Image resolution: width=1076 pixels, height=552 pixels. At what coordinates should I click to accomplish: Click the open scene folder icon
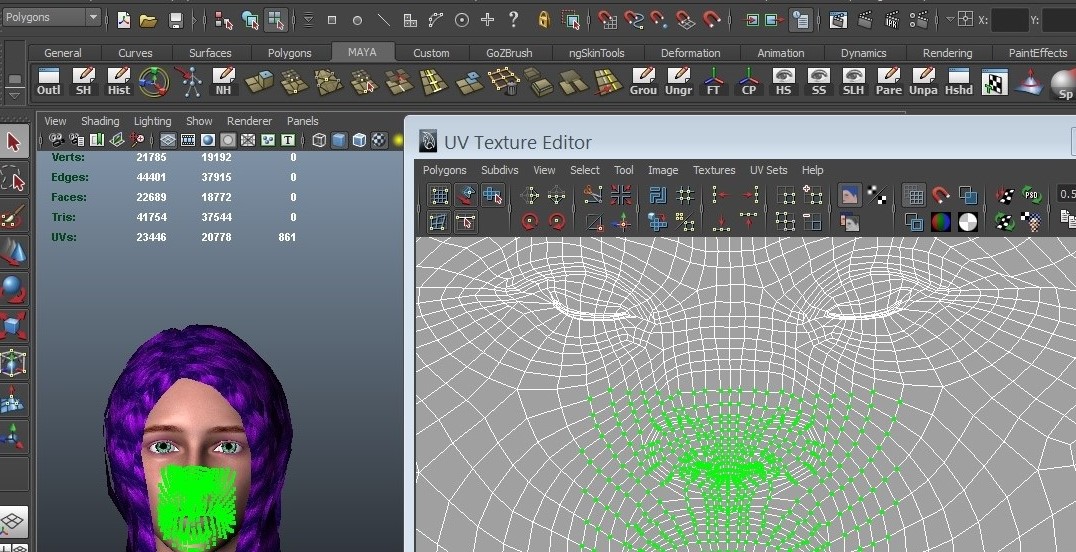coord(148,19)
